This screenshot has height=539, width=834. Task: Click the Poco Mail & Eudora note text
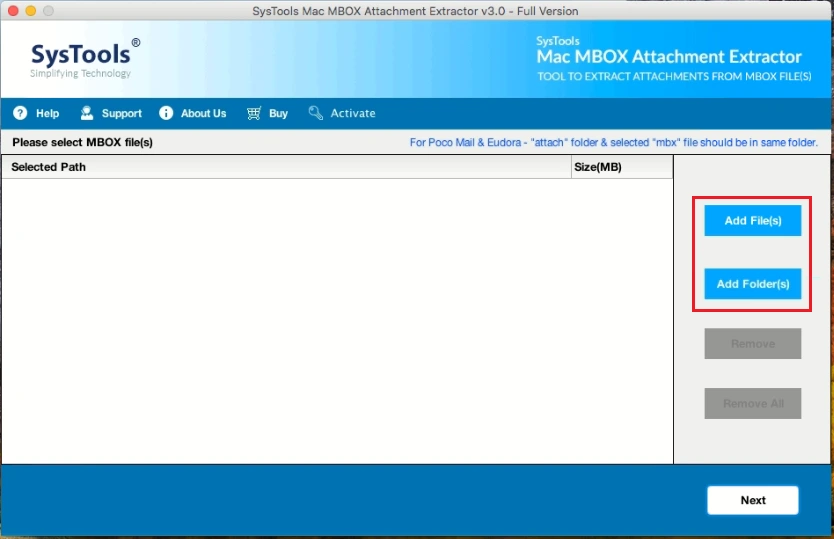613,143
